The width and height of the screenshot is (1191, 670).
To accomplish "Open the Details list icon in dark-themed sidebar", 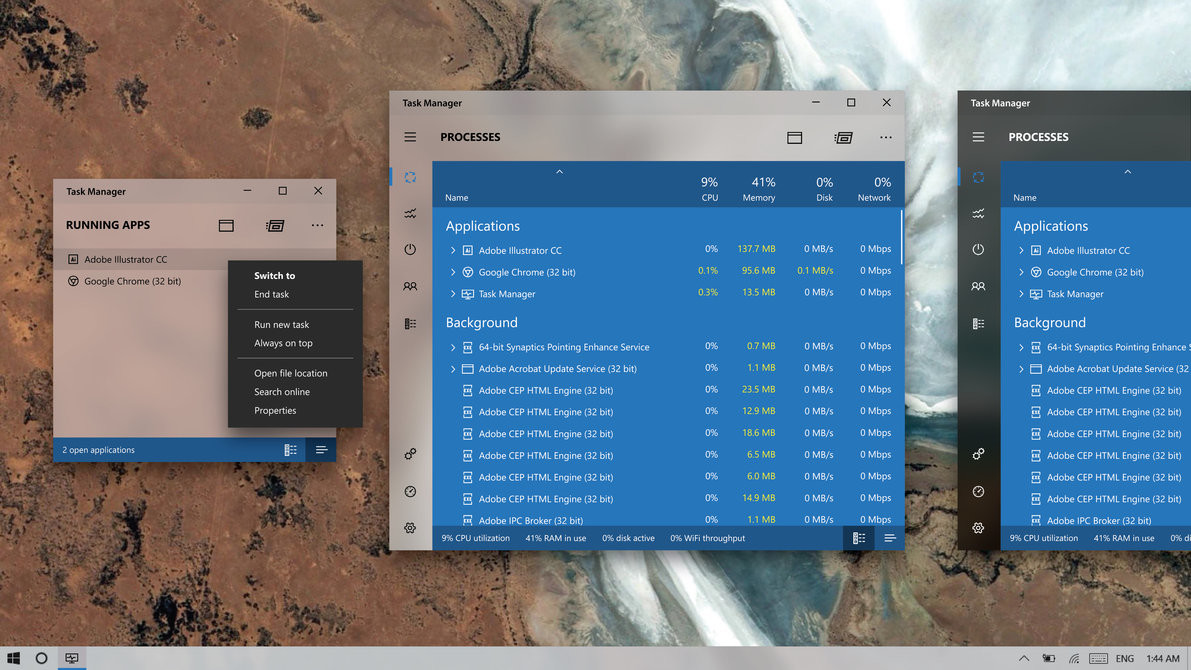I will click(x=978, y=324).
